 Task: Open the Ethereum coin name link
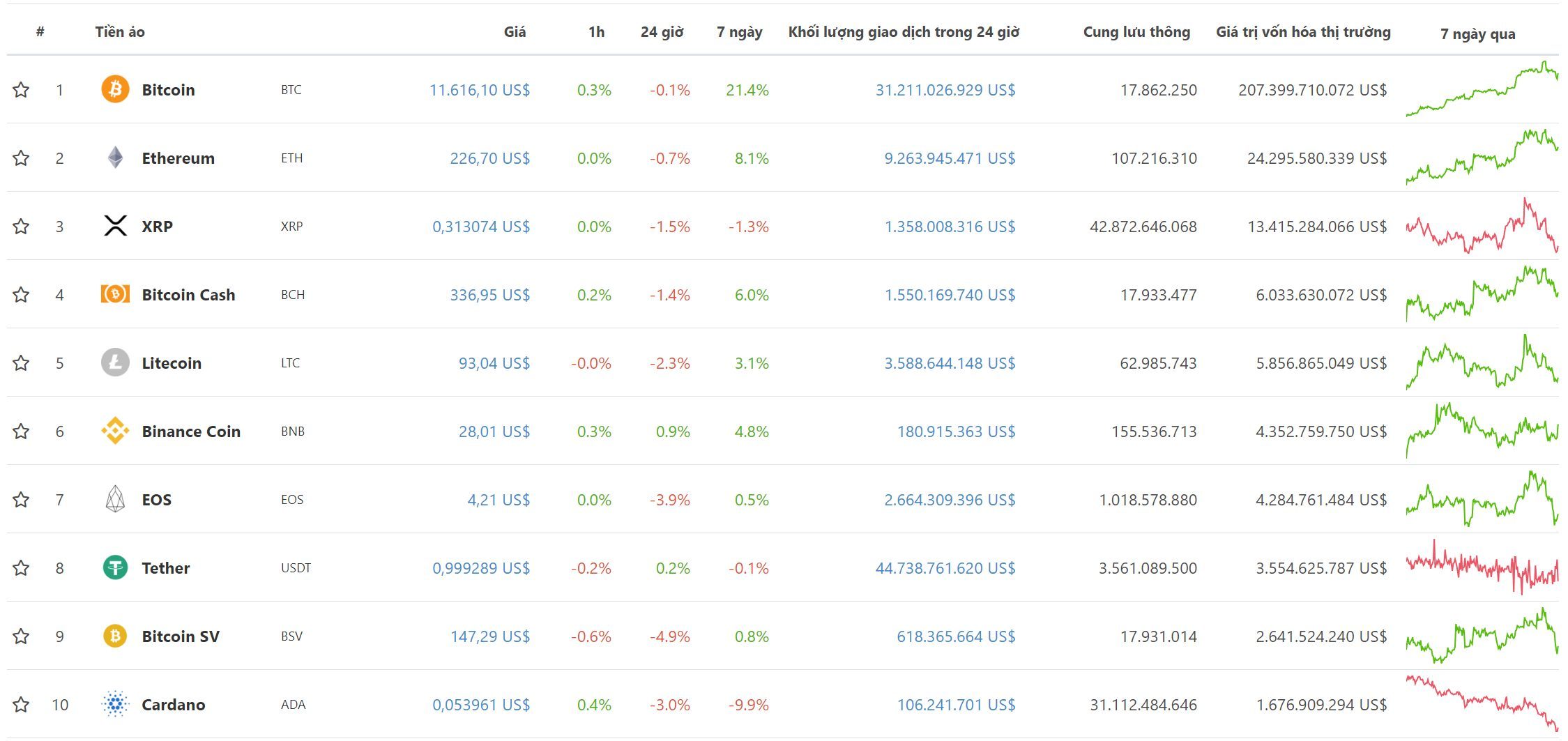pos(178,158)
